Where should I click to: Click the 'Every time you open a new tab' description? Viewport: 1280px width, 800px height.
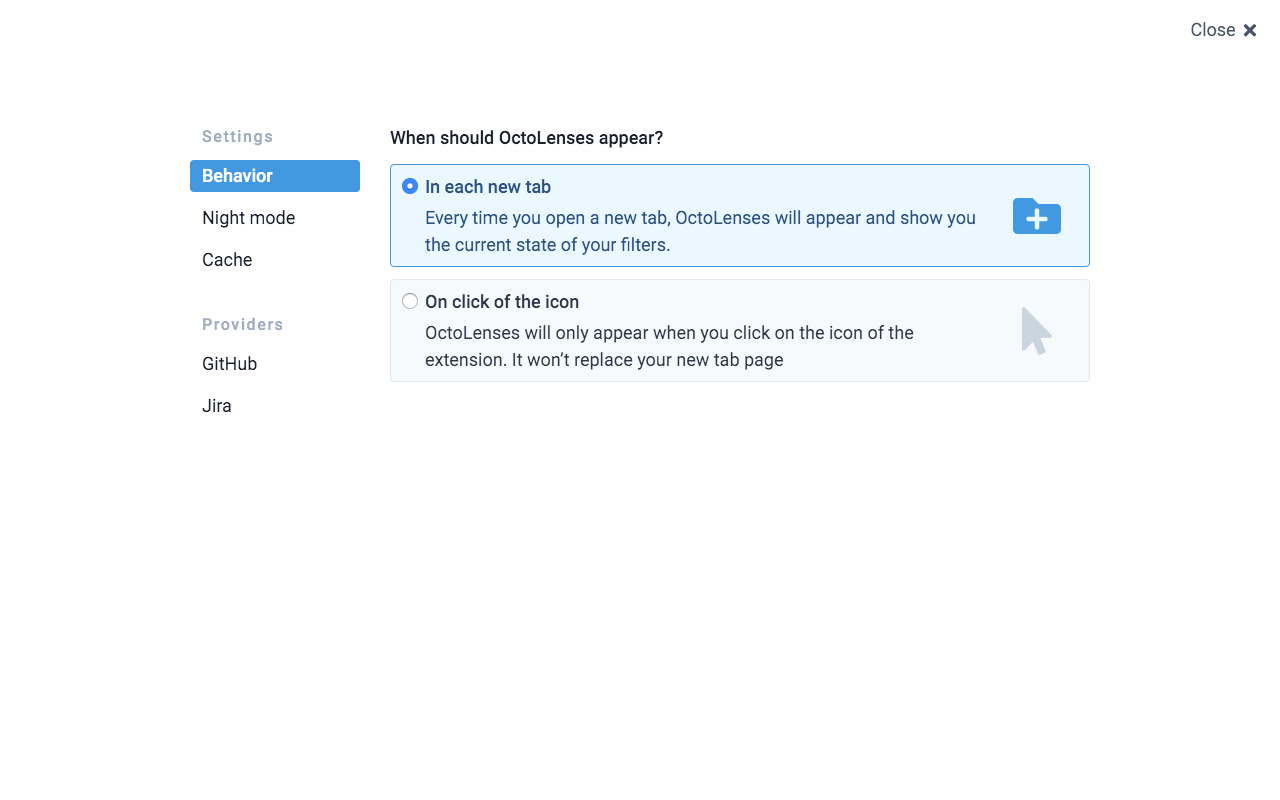point(700,231)
